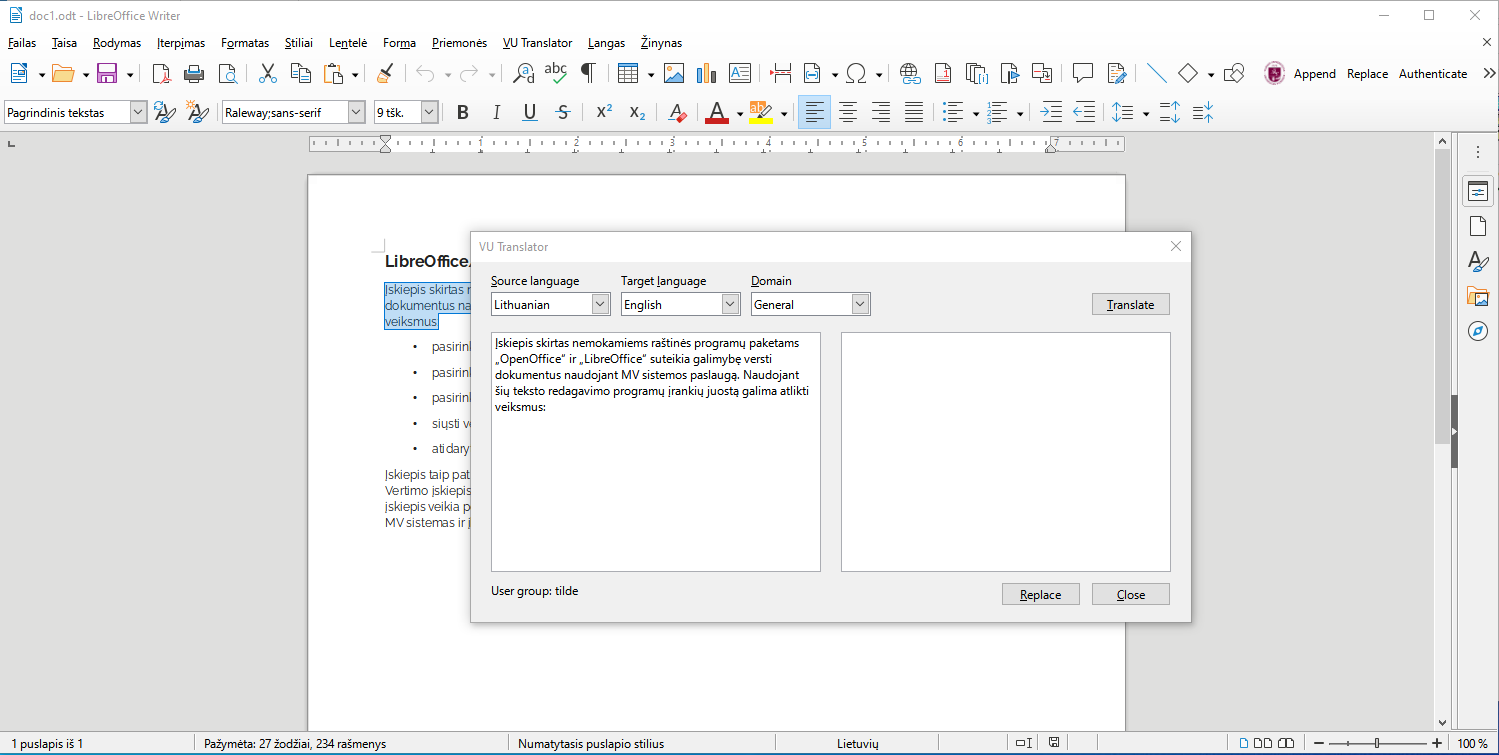Click Authenticate in toolbar
1499x755 pixels.
click(1433, 74)
